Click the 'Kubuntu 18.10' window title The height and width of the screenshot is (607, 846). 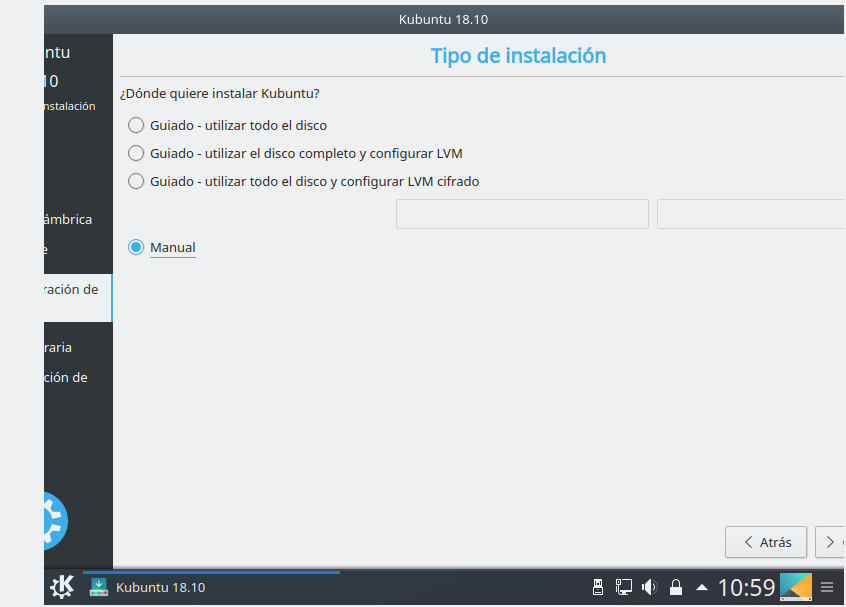pos(444,19)
